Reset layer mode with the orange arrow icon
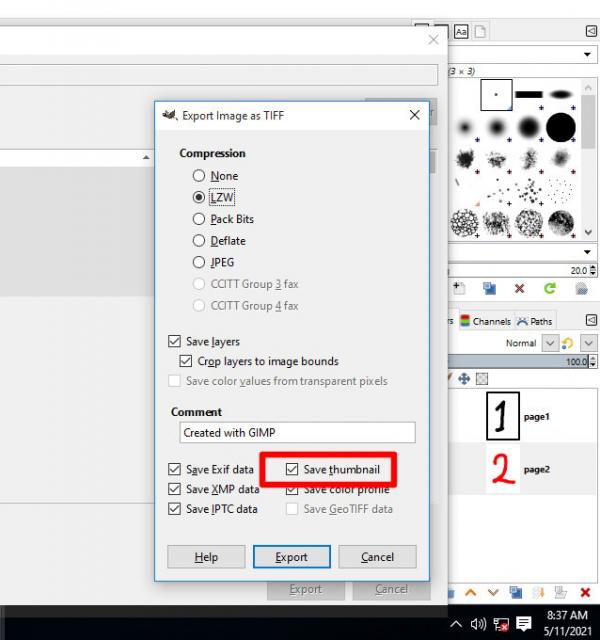The width and height of the screenshot is (600, 640). coord(567,343)
